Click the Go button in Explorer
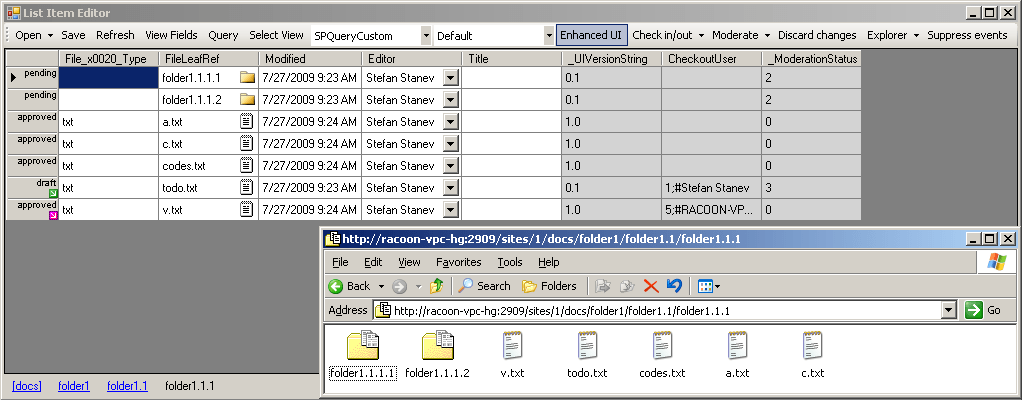 [984, 311]
